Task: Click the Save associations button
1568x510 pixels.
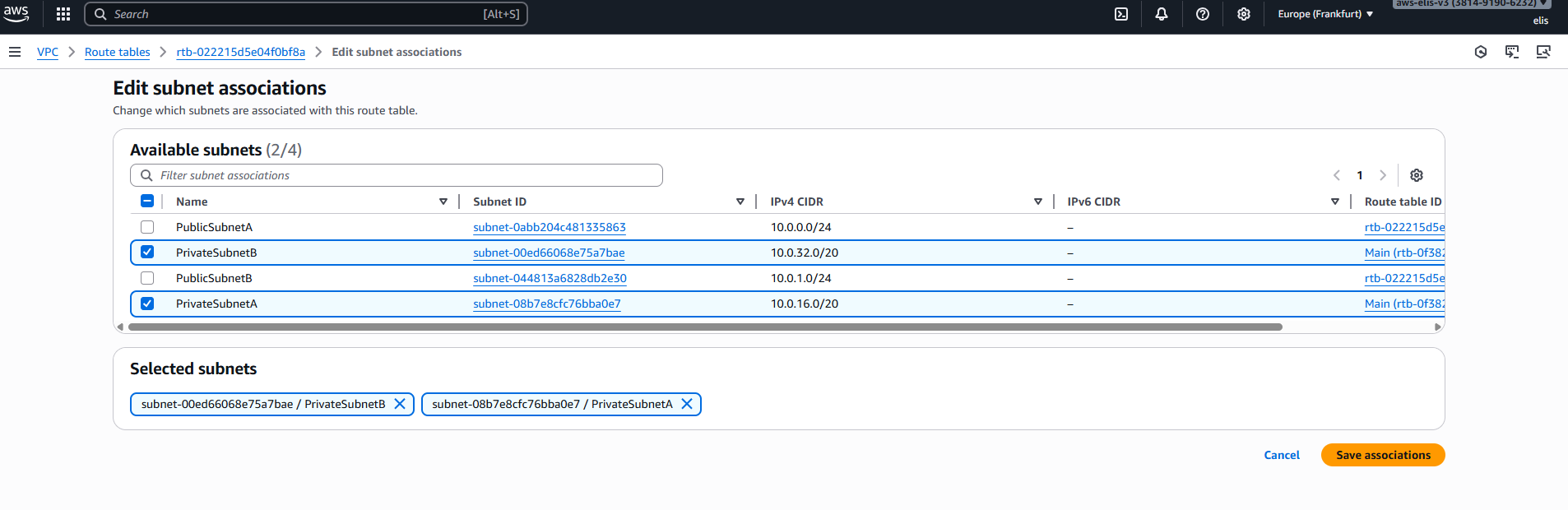Action: coord(1382,455)
